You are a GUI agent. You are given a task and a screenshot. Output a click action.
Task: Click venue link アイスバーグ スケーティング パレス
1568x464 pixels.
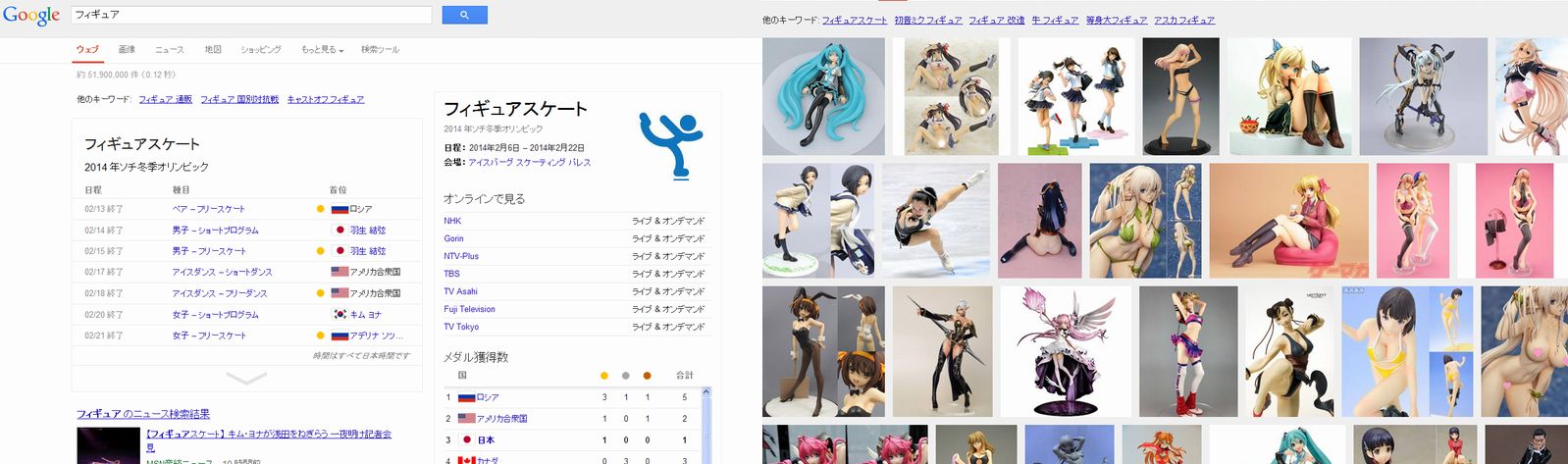pos(530,163)
